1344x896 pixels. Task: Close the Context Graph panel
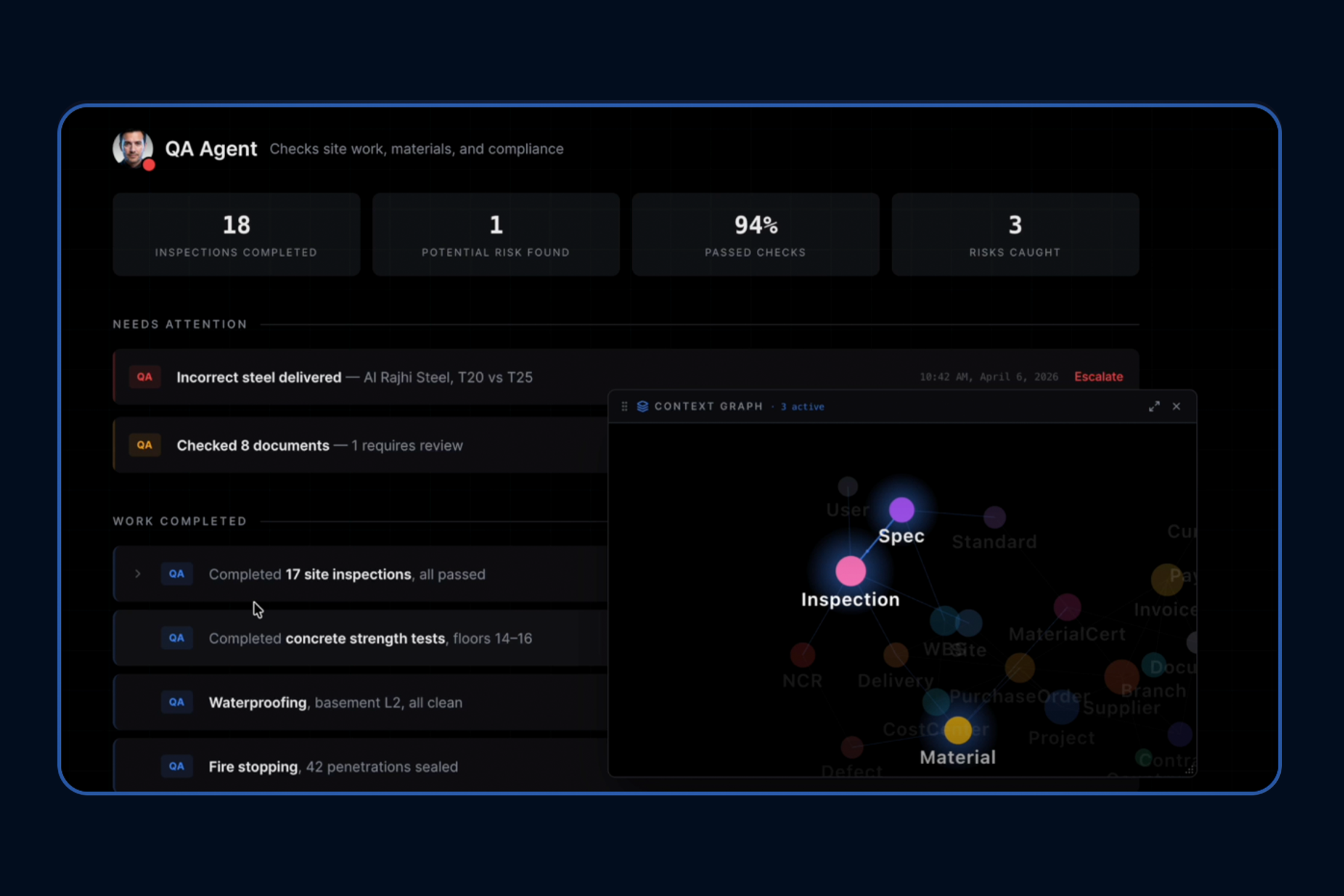point(1176,406)
